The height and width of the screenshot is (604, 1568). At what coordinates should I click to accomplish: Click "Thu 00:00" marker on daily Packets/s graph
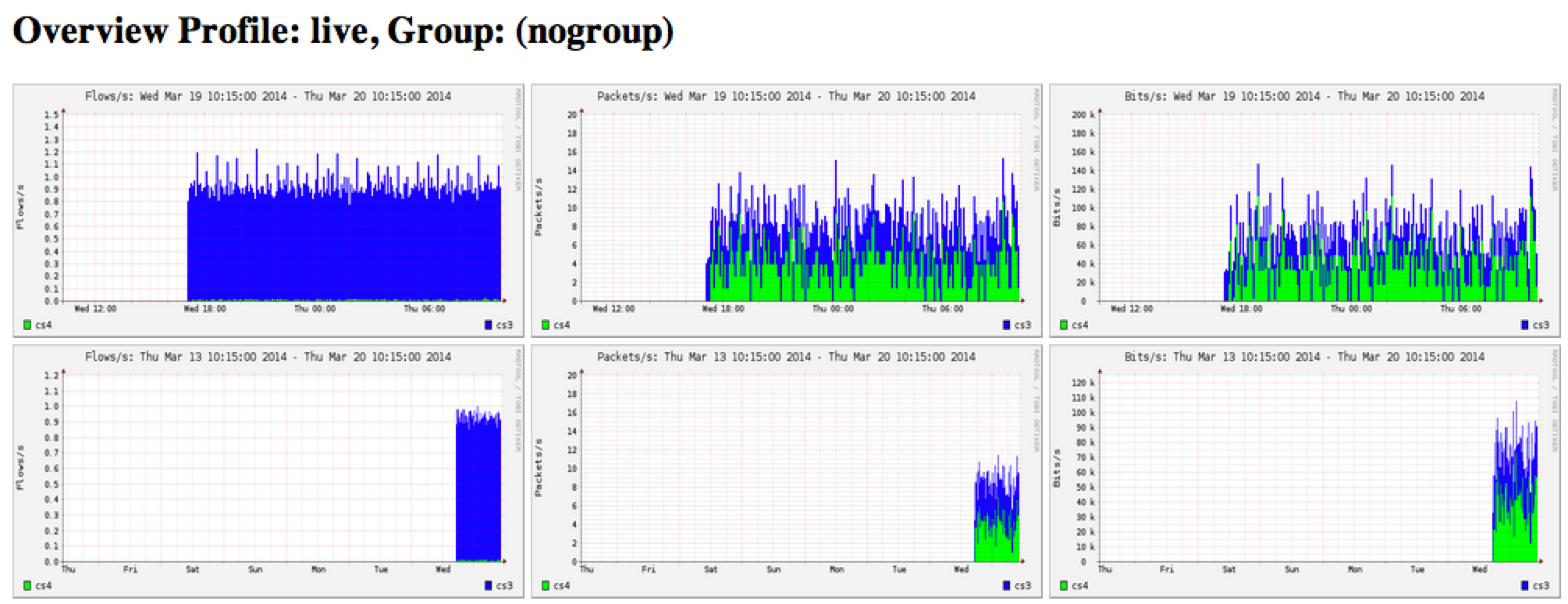[x=833, y=309]
